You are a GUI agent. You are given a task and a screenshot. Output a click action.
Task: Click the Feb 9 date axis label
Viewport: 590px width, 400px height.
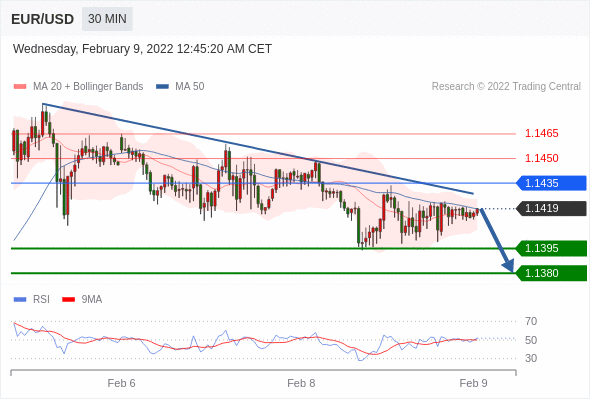pyautogui.click(x=473, y=383)
